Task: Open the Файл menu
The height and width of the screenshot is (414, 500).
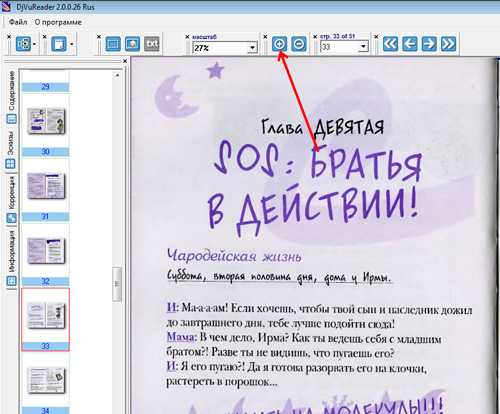Action: pyautogui.click(x=18, y=22)
